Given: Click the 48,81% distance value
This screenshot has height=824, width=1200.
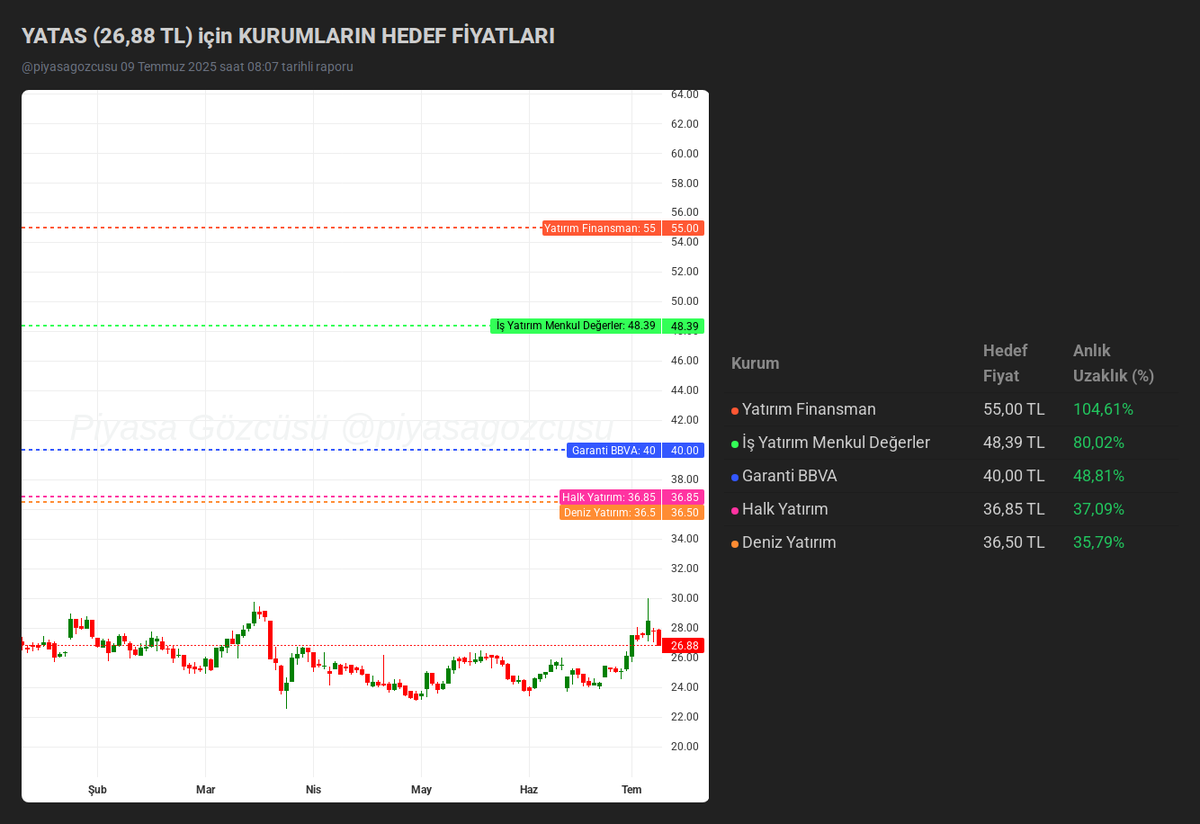Looking at the screenshot, I should click(1098, 476).
